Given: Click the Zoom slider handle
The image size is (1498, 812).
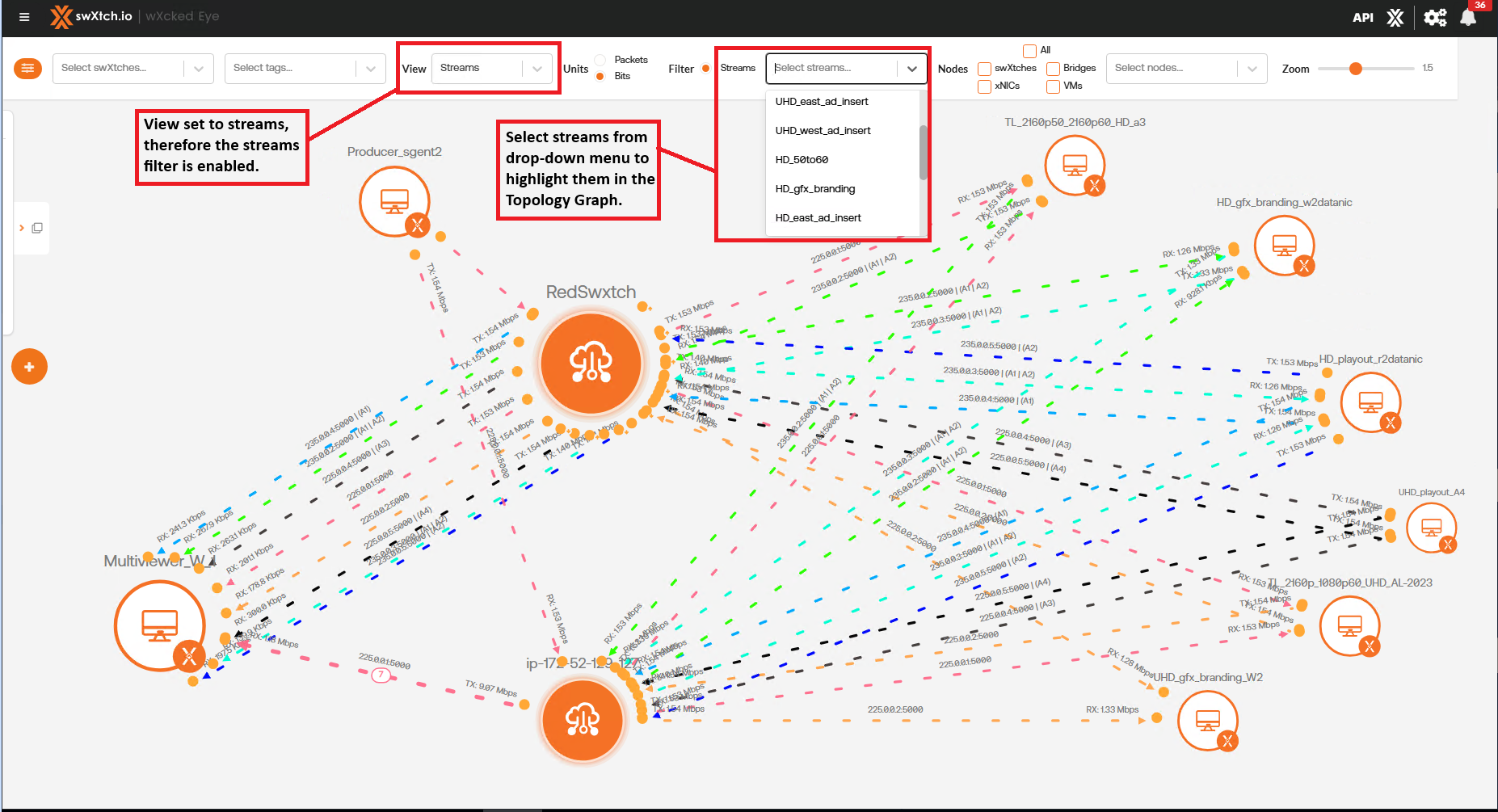Looking at the screenshot, I should pyautogui.click(x=1356, y=69).
